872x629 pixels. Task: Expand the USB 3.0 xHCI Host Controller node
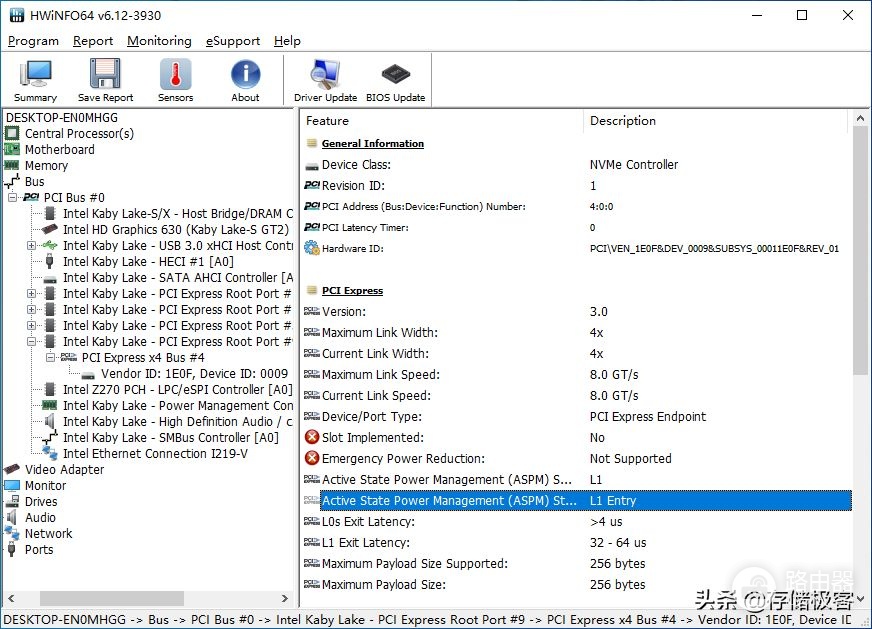(x=32, y=245)
